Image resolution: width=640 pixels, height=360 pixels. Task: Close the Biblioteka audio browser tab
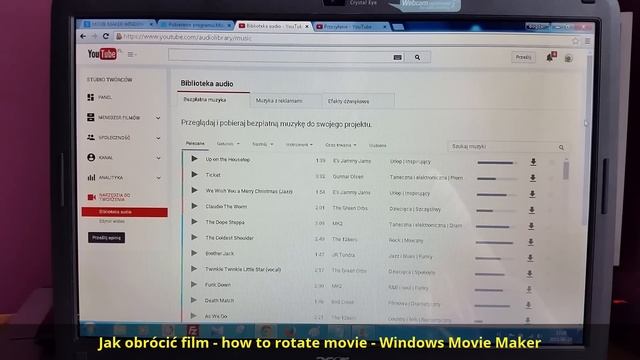(307, 27)
